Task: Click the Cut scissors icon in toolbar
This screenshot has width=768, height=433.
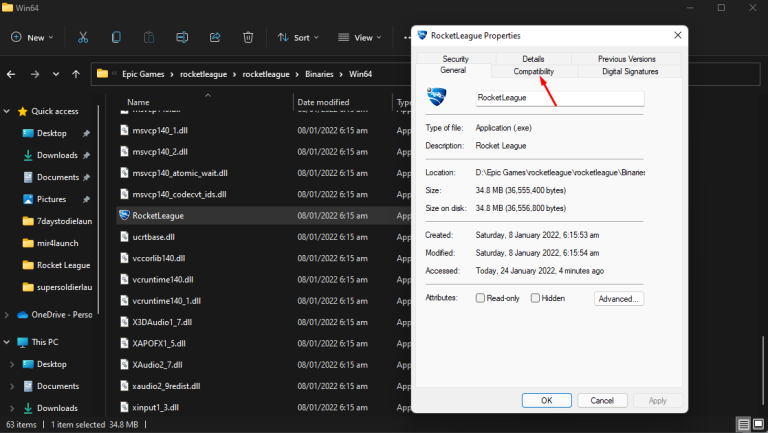Action: [83, 37]
